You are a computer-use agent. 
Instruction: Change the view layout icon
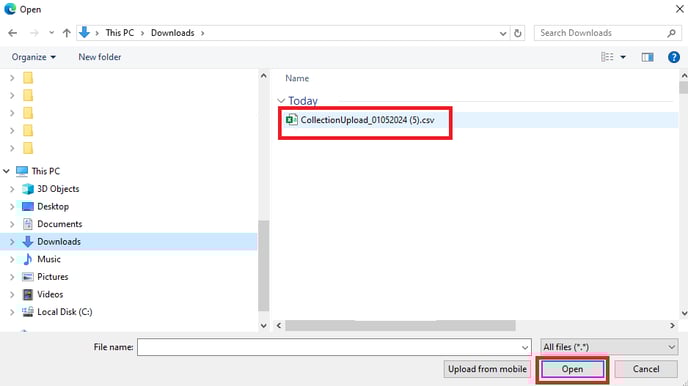click(x=607, y=57)
